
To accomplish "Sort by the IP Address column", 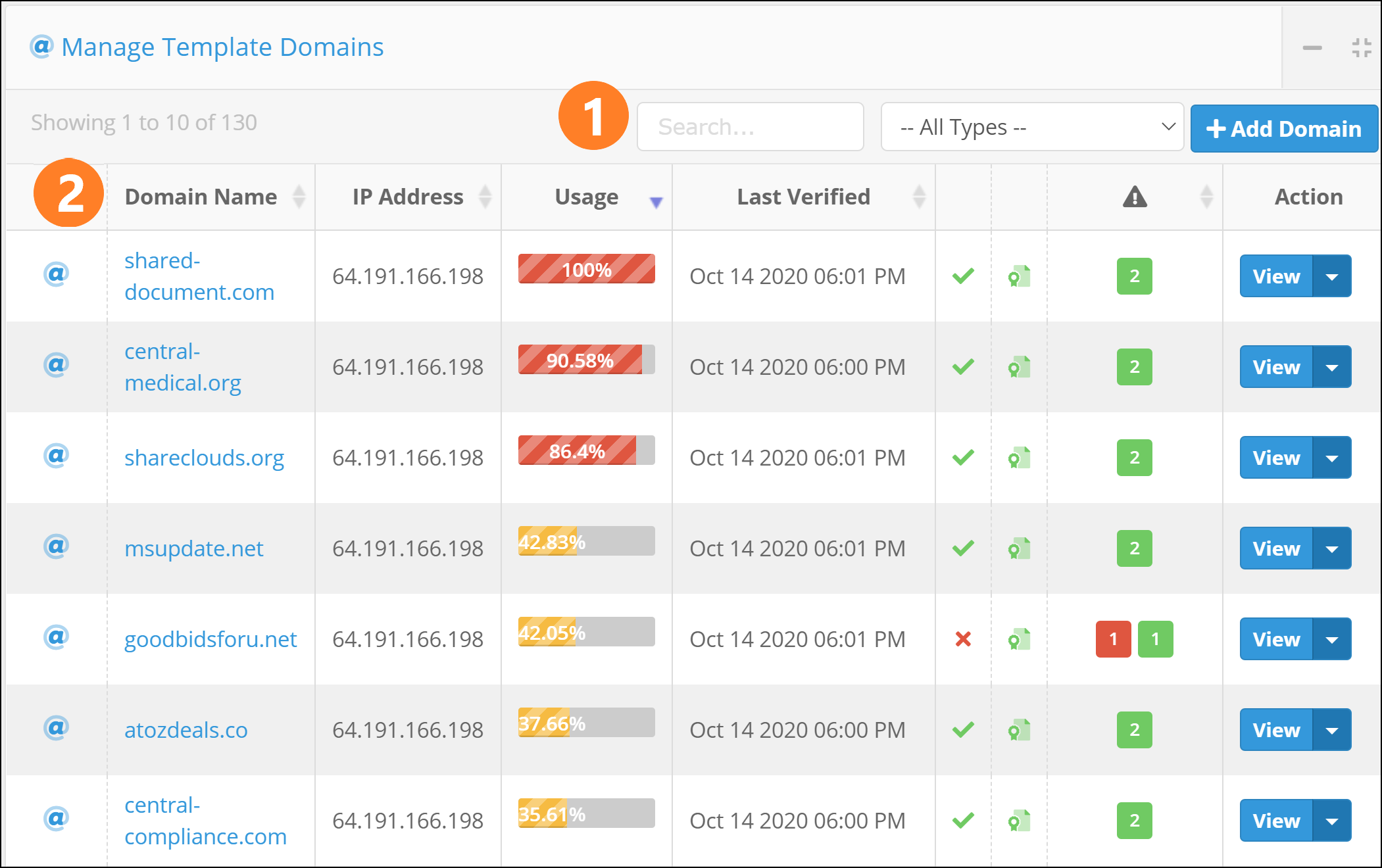I will point(408,197).
